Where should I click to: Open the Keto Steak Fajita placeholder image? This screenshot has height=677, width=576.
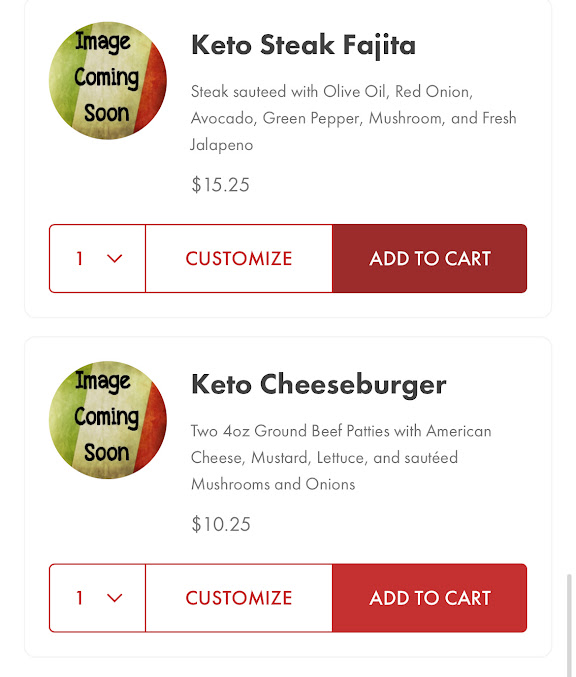tap(108, 81)
